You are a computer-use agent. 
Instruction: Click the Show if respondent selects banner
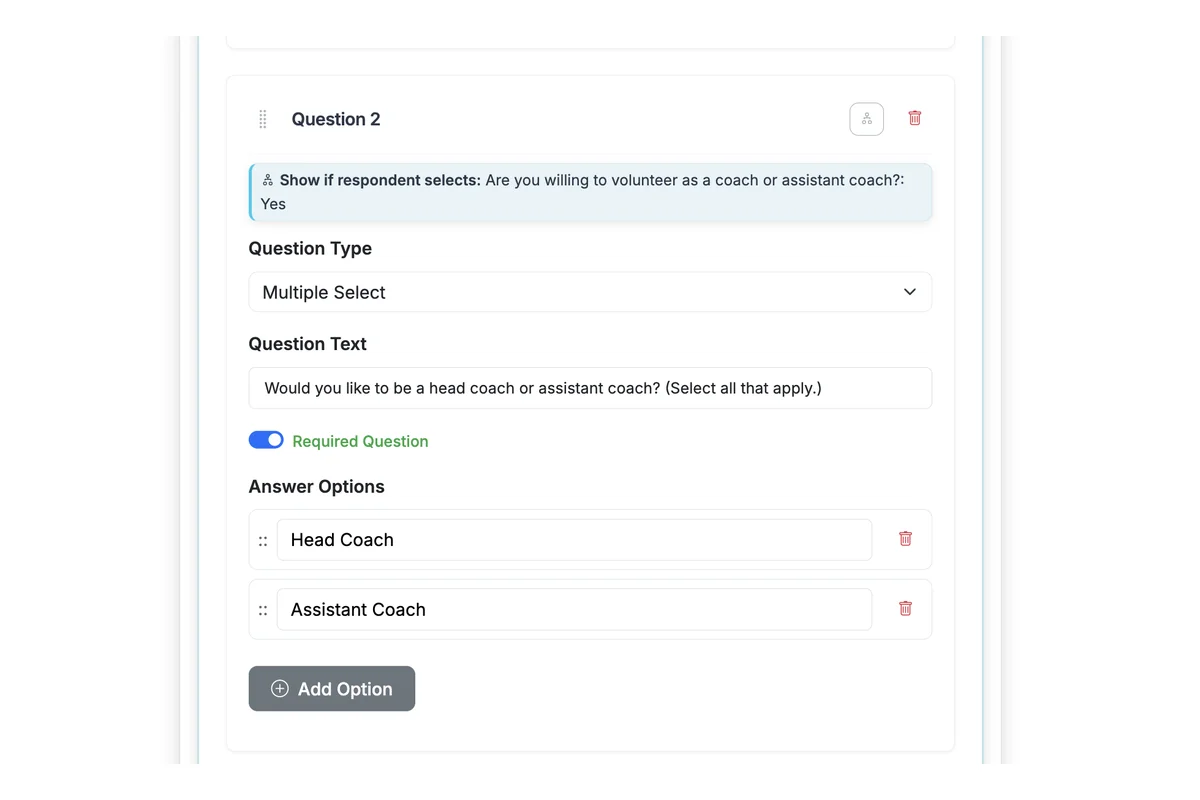click(x=590, y=191)
